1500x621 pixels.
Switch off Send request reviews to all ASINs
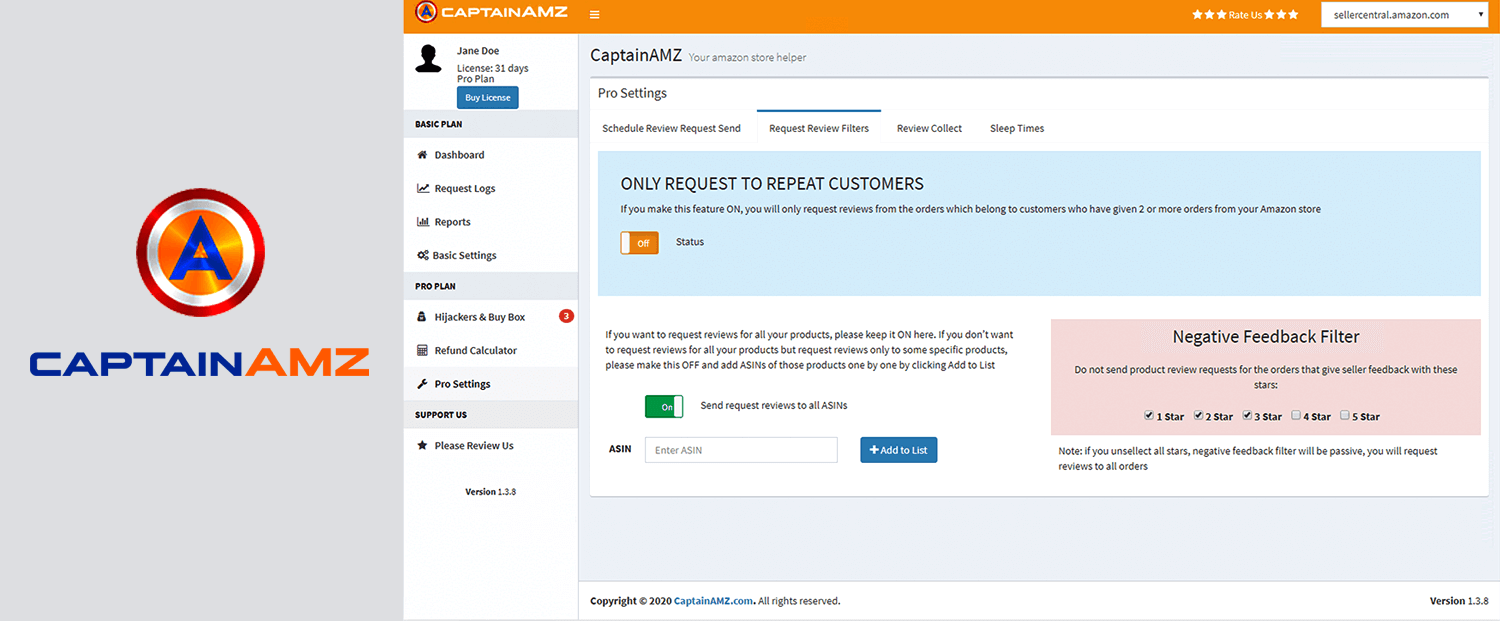point(664,406)
